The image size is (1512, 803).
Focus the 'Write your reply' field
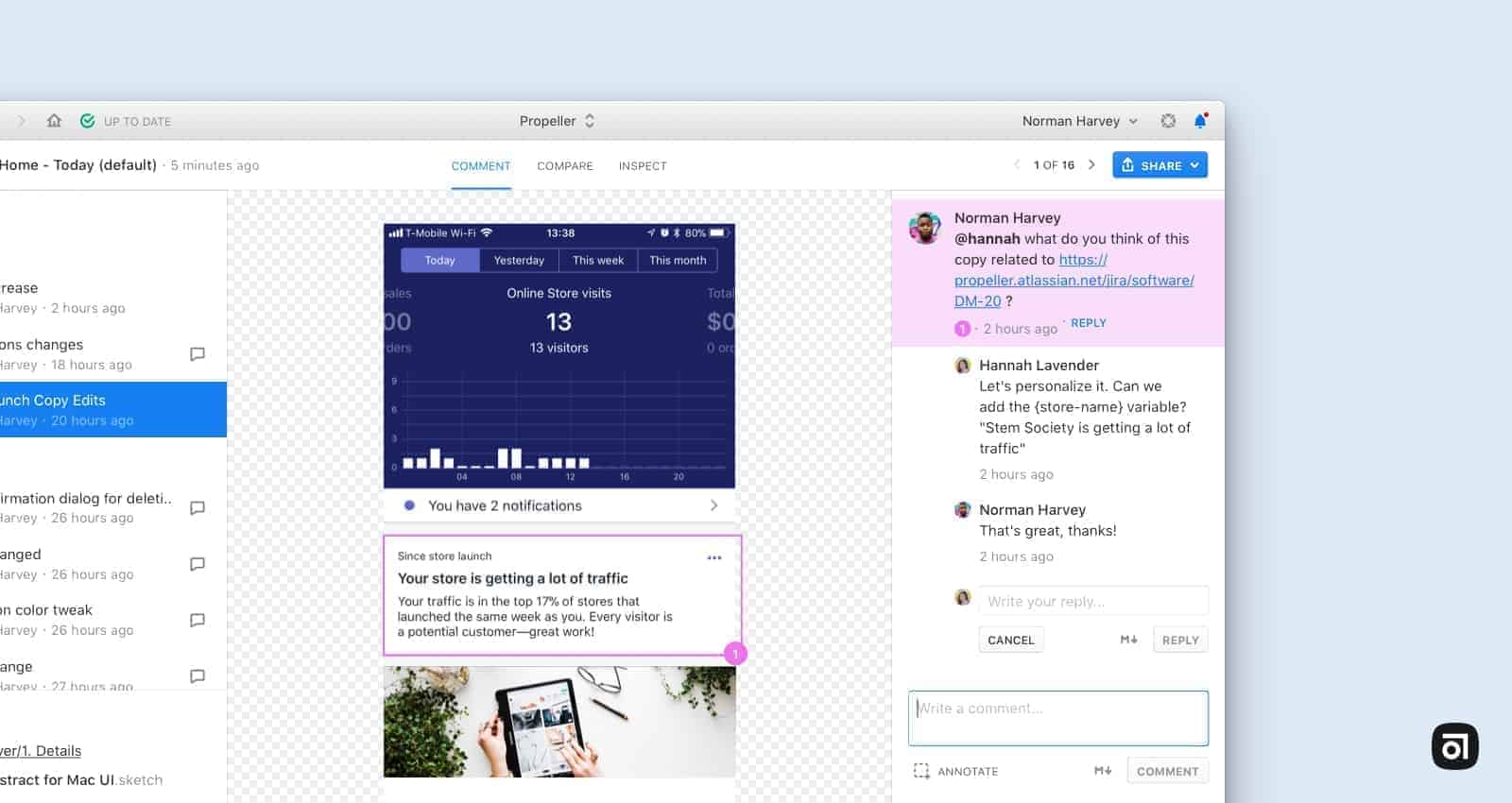[1093, 601]
